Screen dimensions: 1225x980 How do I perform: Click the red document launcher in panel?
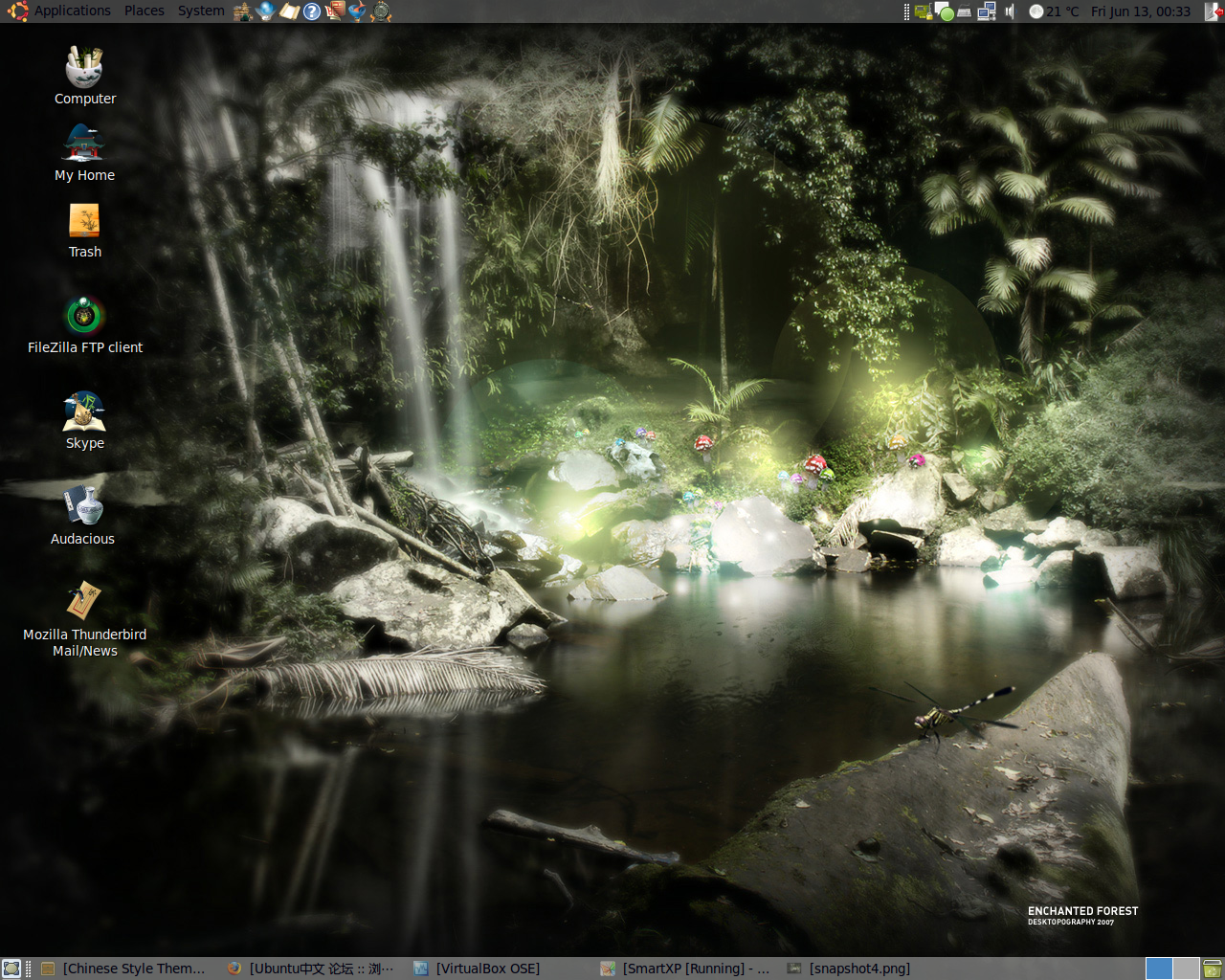pos(335,11)
